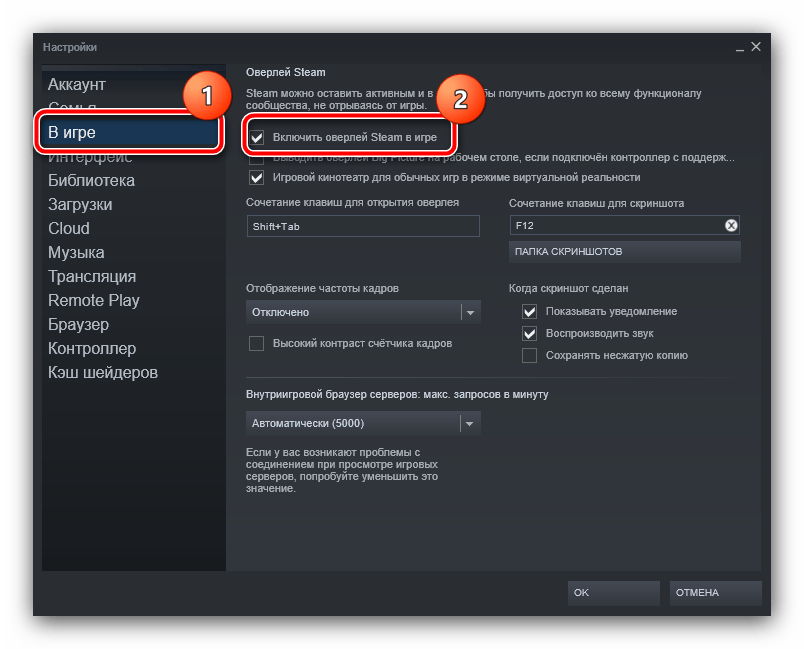
Task: Confirm settings with the OK button
Action: (x=613, y=593)
